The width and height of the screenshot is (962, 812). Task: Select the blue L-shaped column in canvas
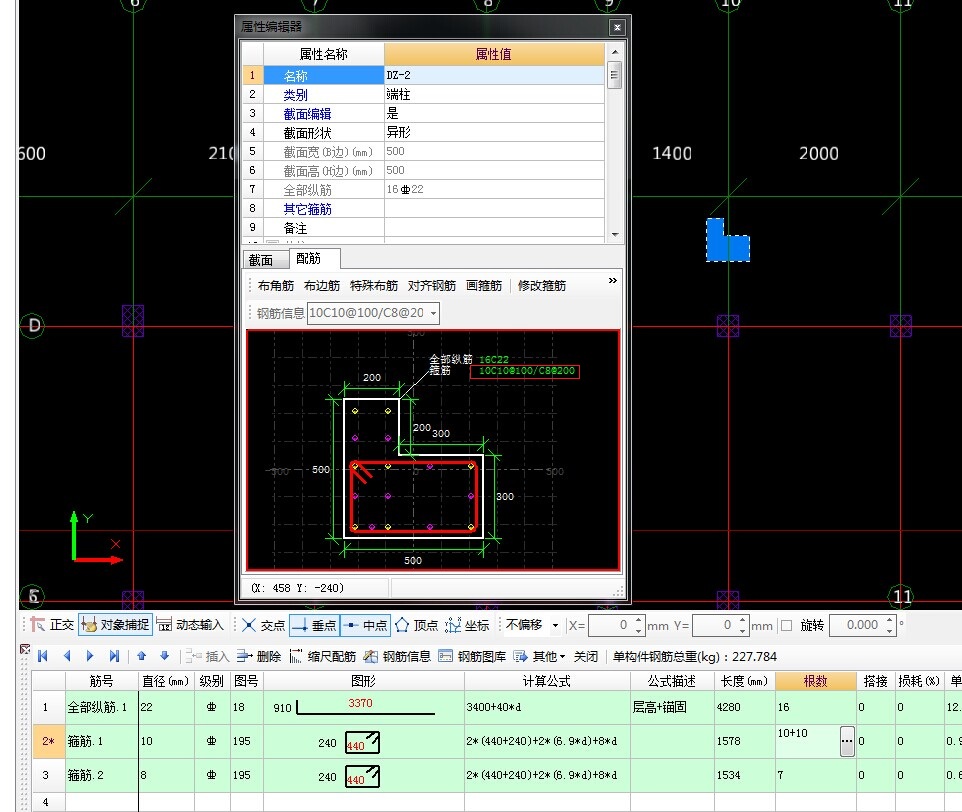pyautogui.click(x=728, y=241)
